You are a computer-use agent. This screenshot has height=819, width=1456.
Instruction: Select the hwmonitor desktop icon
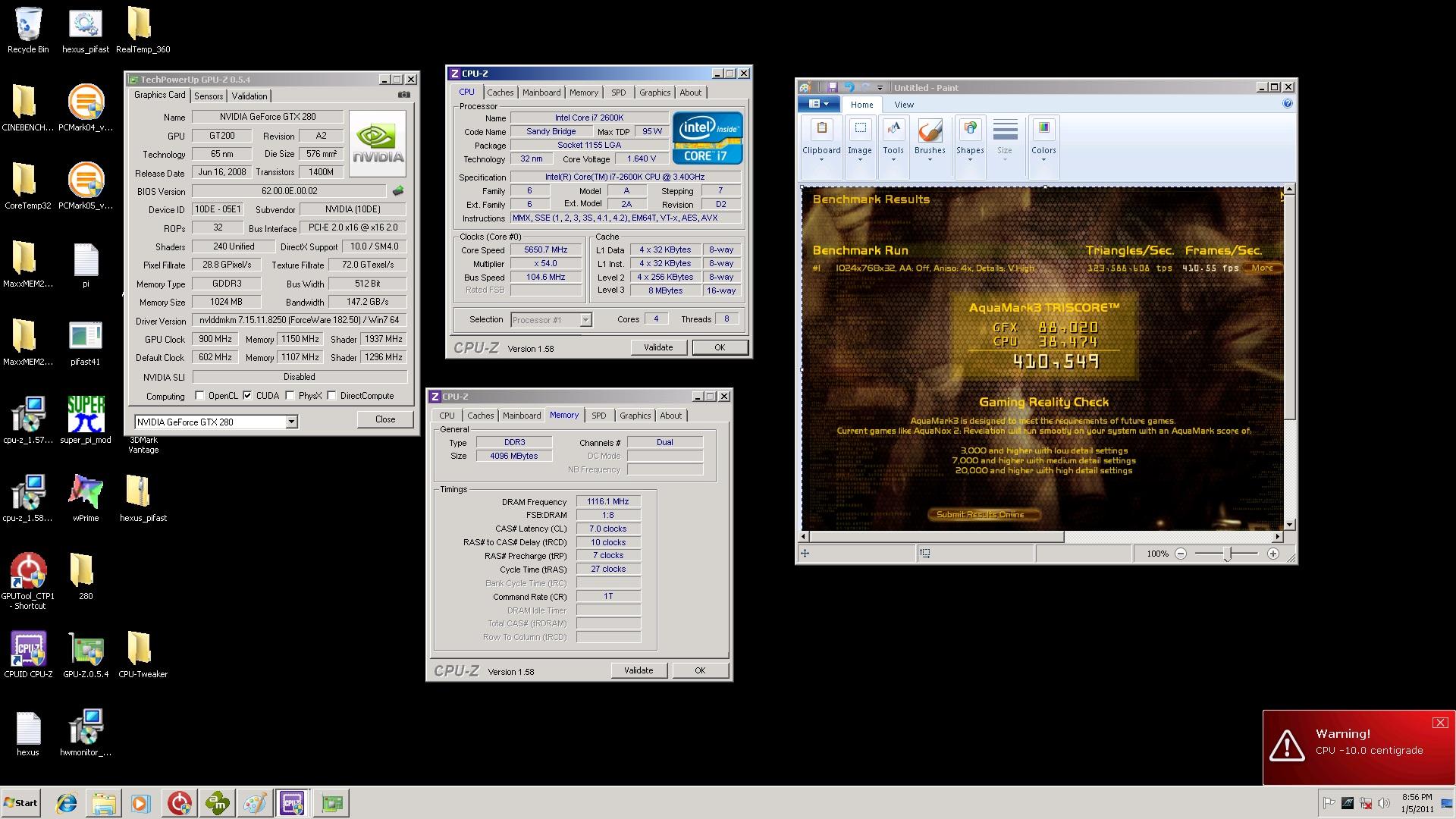pyautogui.click(x=86, y=733)
